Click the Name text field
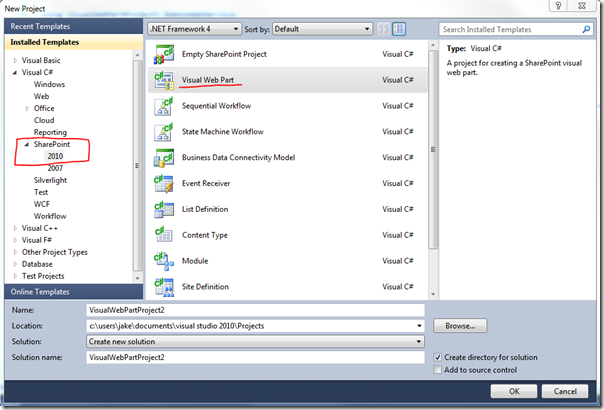 (x=255, y=310)
